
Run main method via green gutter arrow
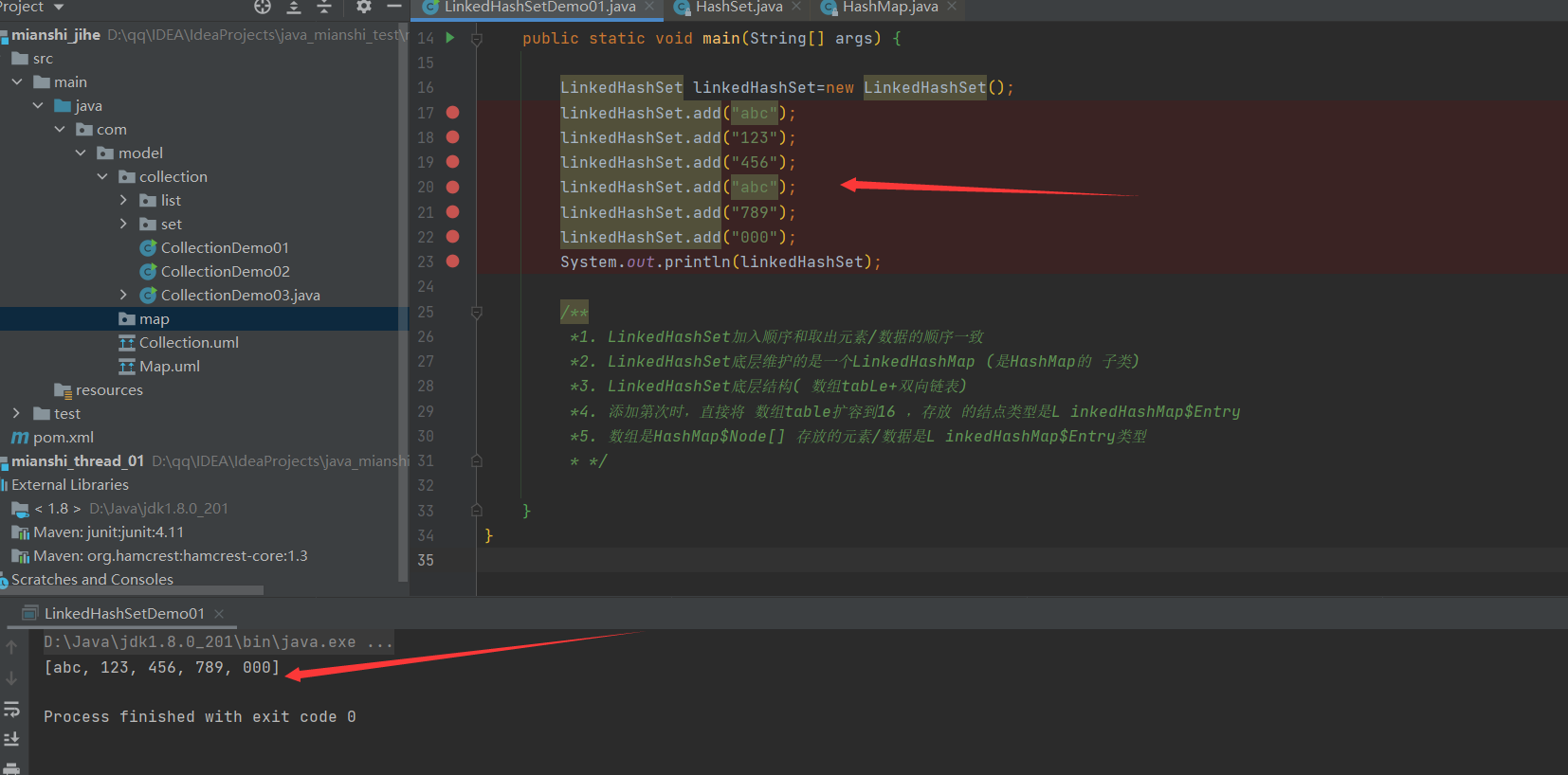point(450,38)
